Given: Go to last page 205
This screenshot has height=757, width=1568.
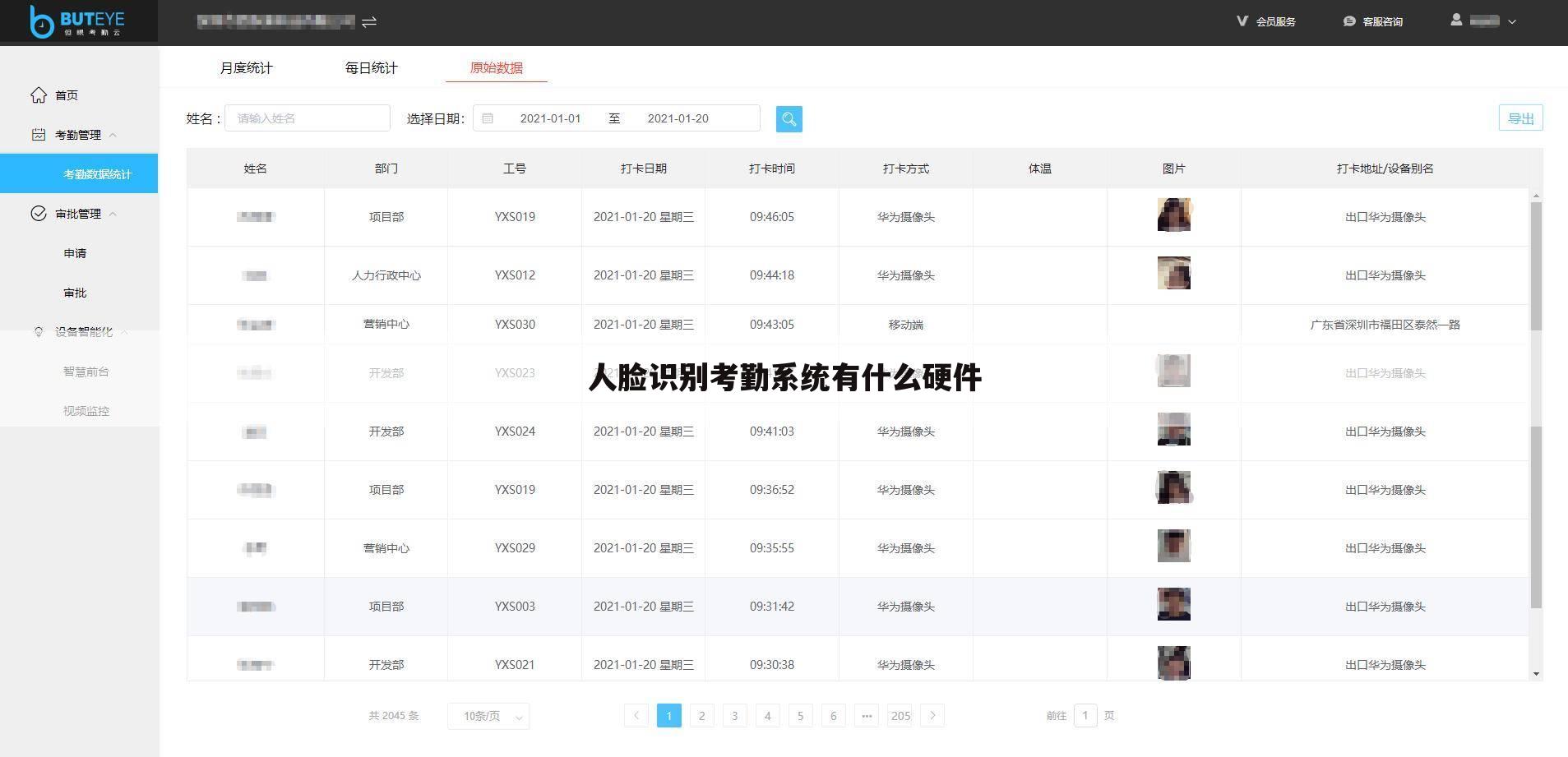Looking at the screenshot, I should point(900,716).
